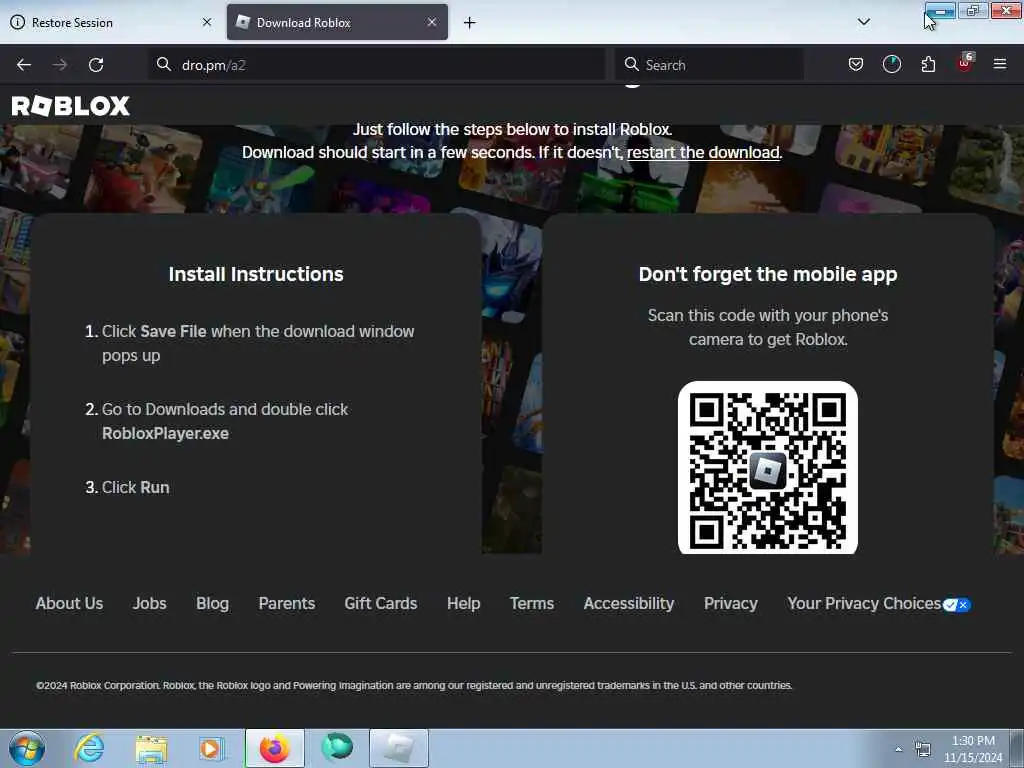Click the Install Instructions heading
The image size is (1024, 768).
click(256, 274)
